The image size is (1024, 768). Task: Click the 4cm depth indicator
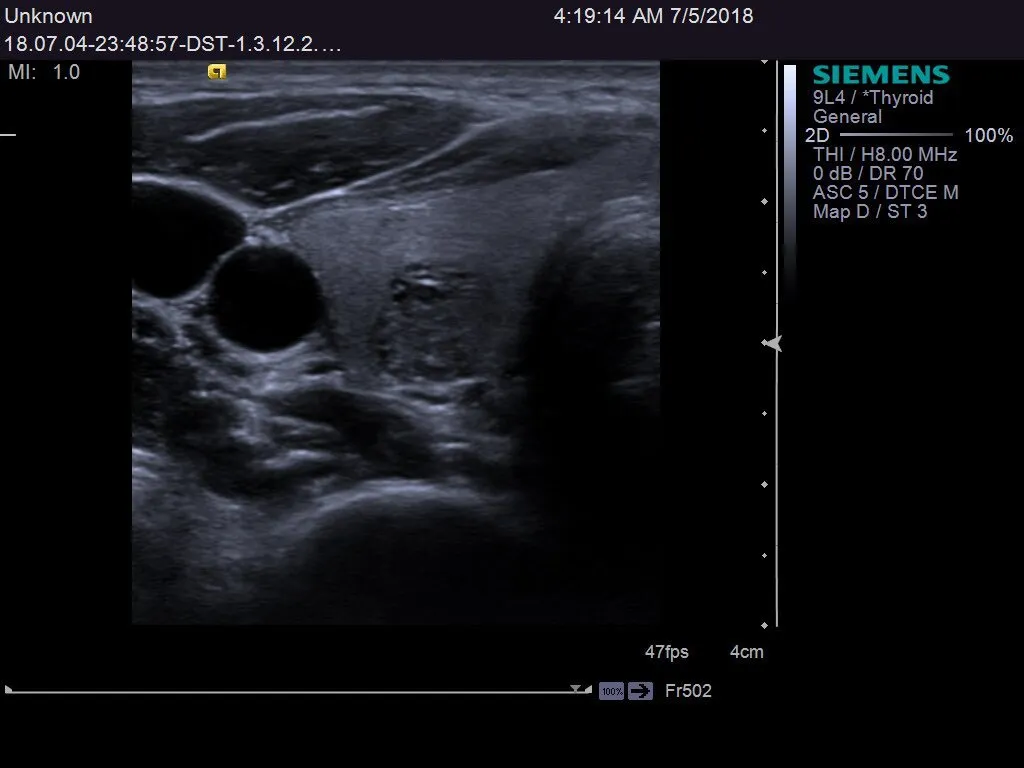point(746,652)
